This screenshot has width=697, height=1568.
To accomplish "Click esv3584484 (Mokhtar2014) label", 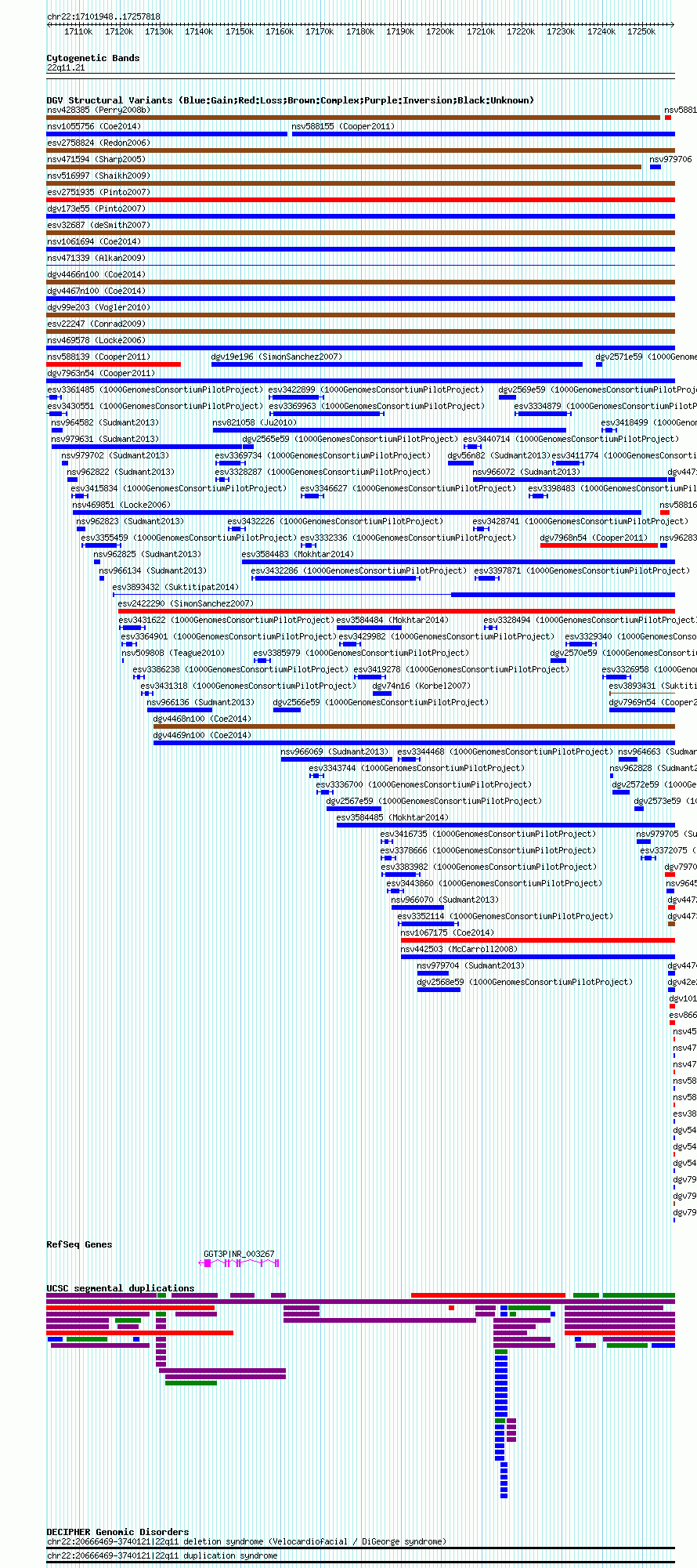I will (392, 620).
